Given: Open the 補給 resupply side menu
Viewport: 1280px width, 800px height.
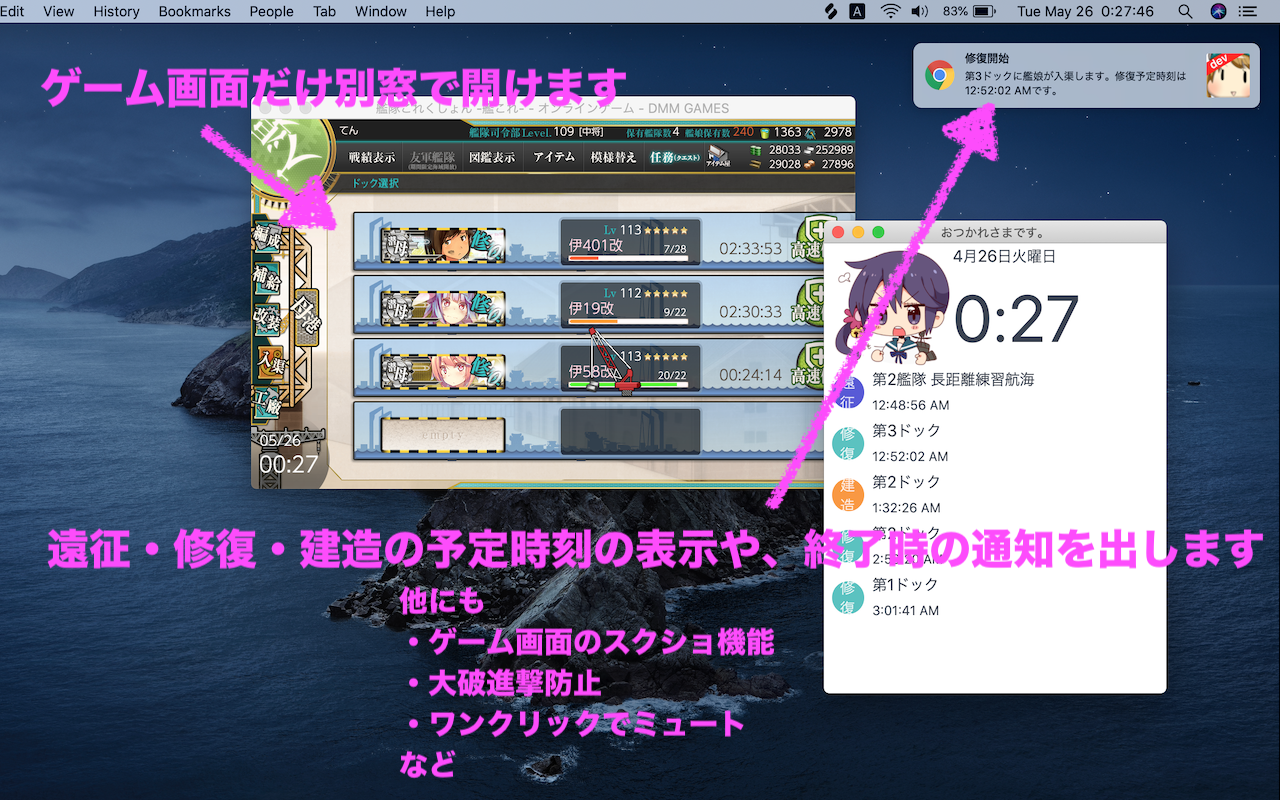Looking at the screenshot, I should [x=267, y=277].
